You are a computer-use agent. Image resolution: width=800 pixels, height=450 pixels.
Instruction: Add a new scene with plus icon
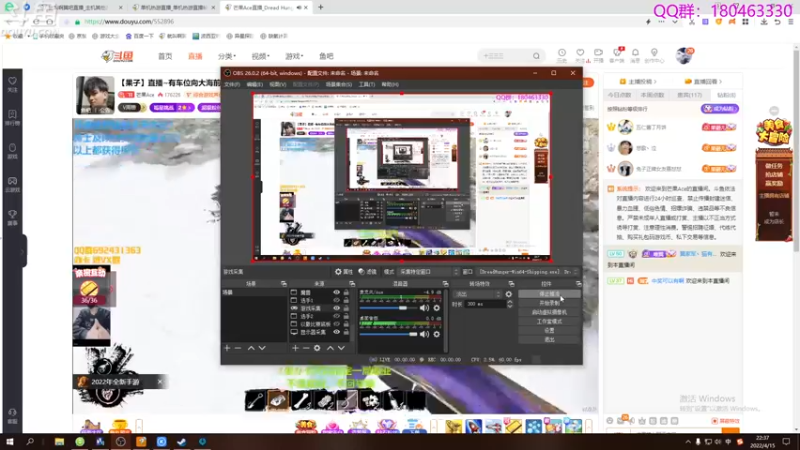pos(227,348)
